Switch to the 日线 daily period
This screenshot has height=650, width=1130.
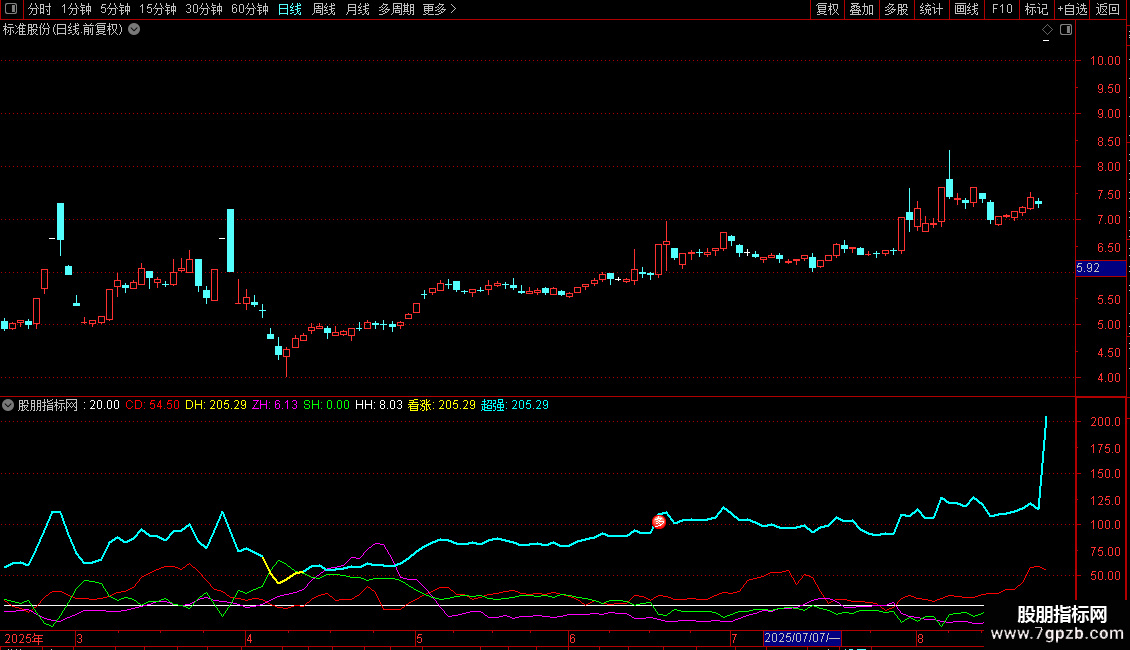[289, 9]
